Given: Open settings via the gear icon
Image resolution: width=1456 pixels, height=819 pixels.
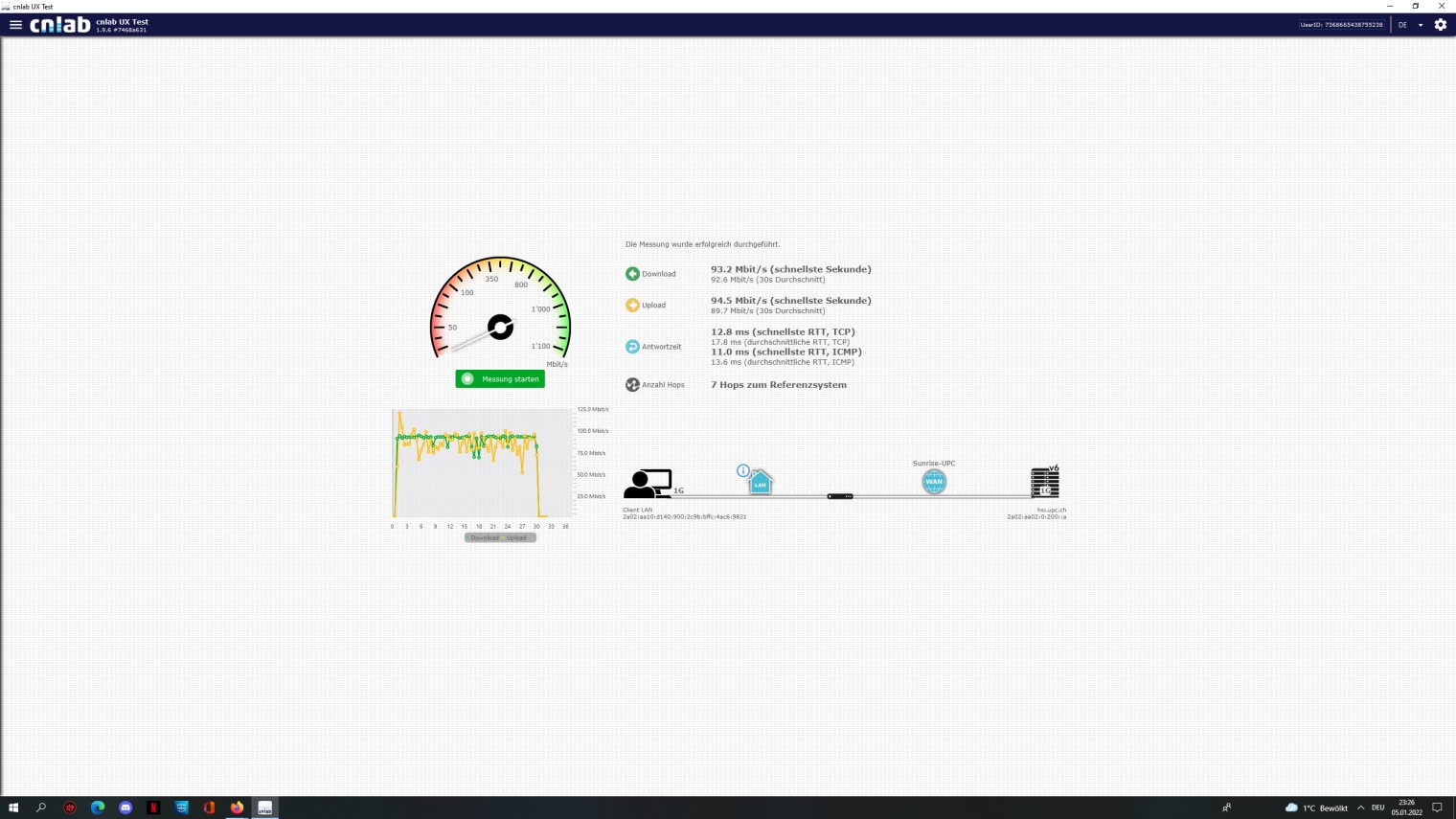Looking at the screenshot, I should pyautogui.click(x=1441, y=25).
